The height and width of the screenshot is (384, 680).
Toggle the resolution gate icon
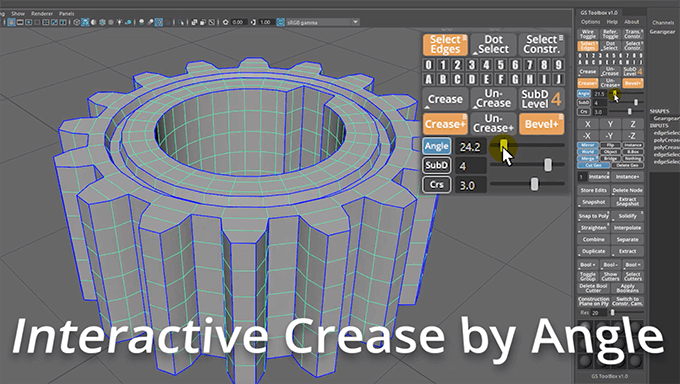(28, 22)
